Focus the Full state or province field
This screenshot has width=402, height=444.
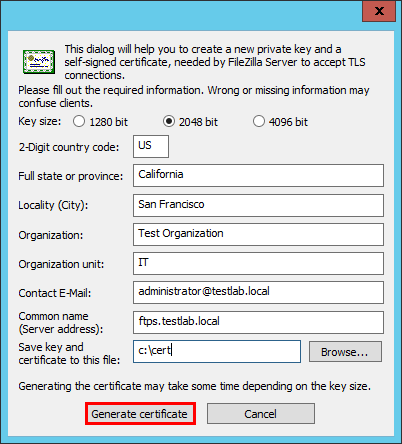[258, 175]
